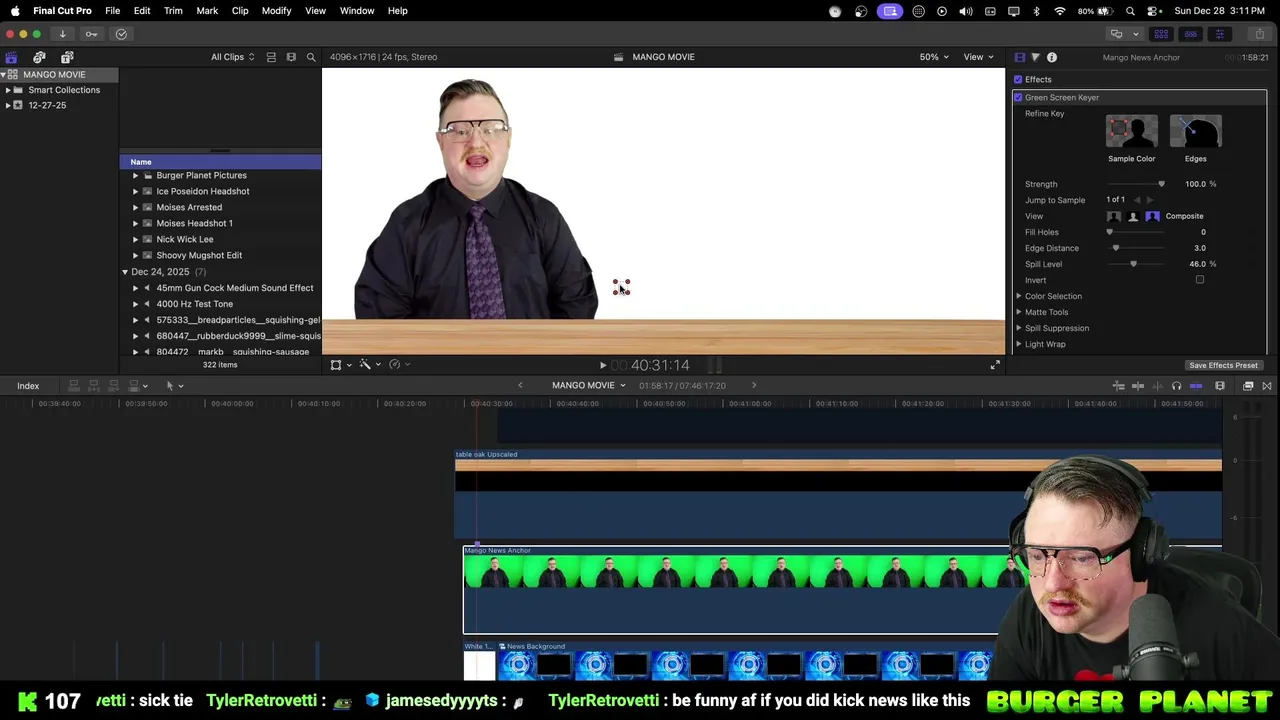Collapse the Dec 24, 2025 group
The height and width of the screenshot is (720, 1280).
[125, 272]
